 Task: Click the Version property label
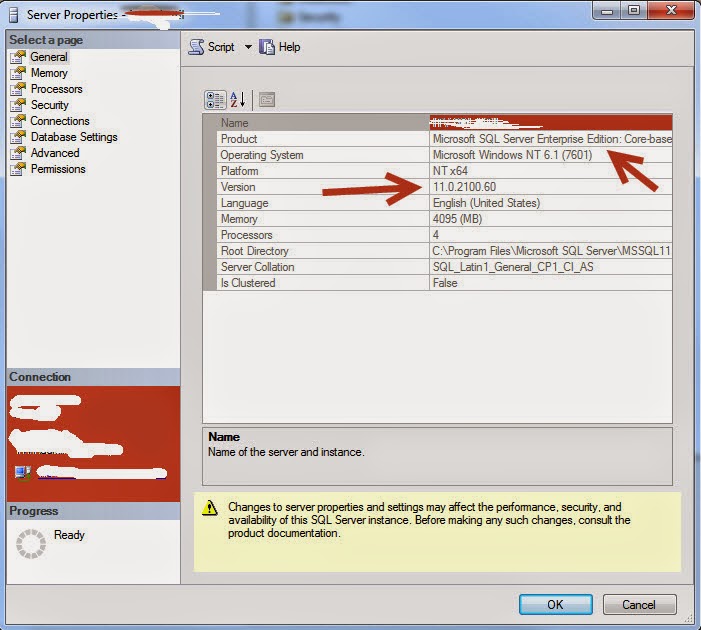click(x=238, y=187)
